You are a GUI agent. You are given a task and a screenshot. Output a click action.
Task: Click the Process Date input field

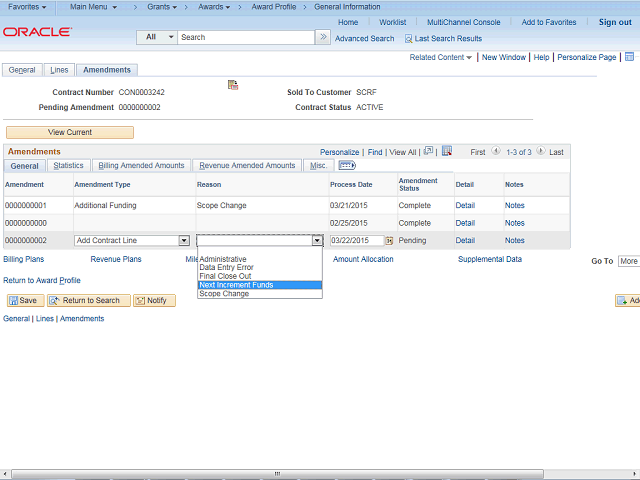(x=355, y=241)
